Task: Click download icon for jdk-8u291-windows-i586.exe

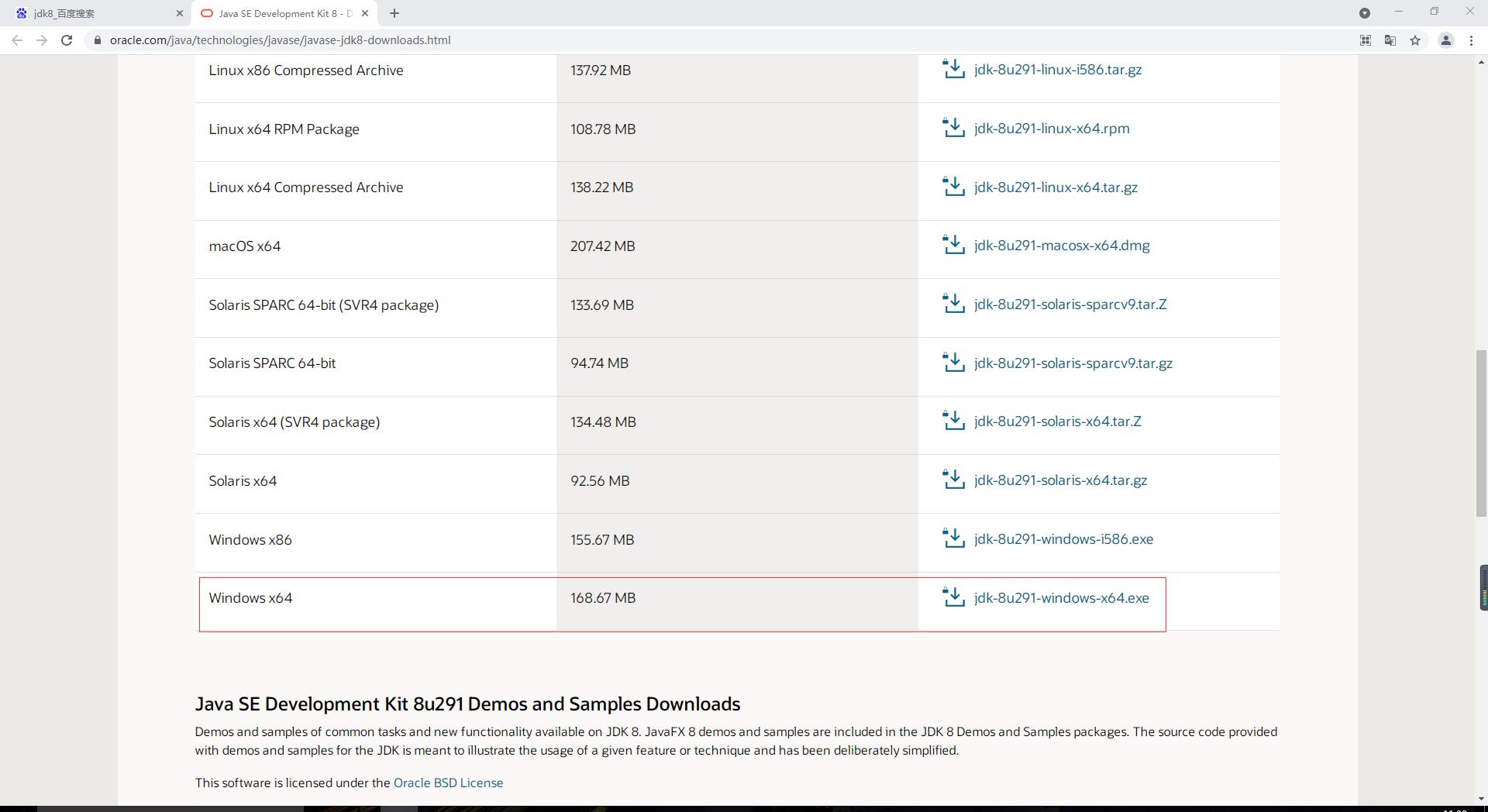Action: point(953,538)
